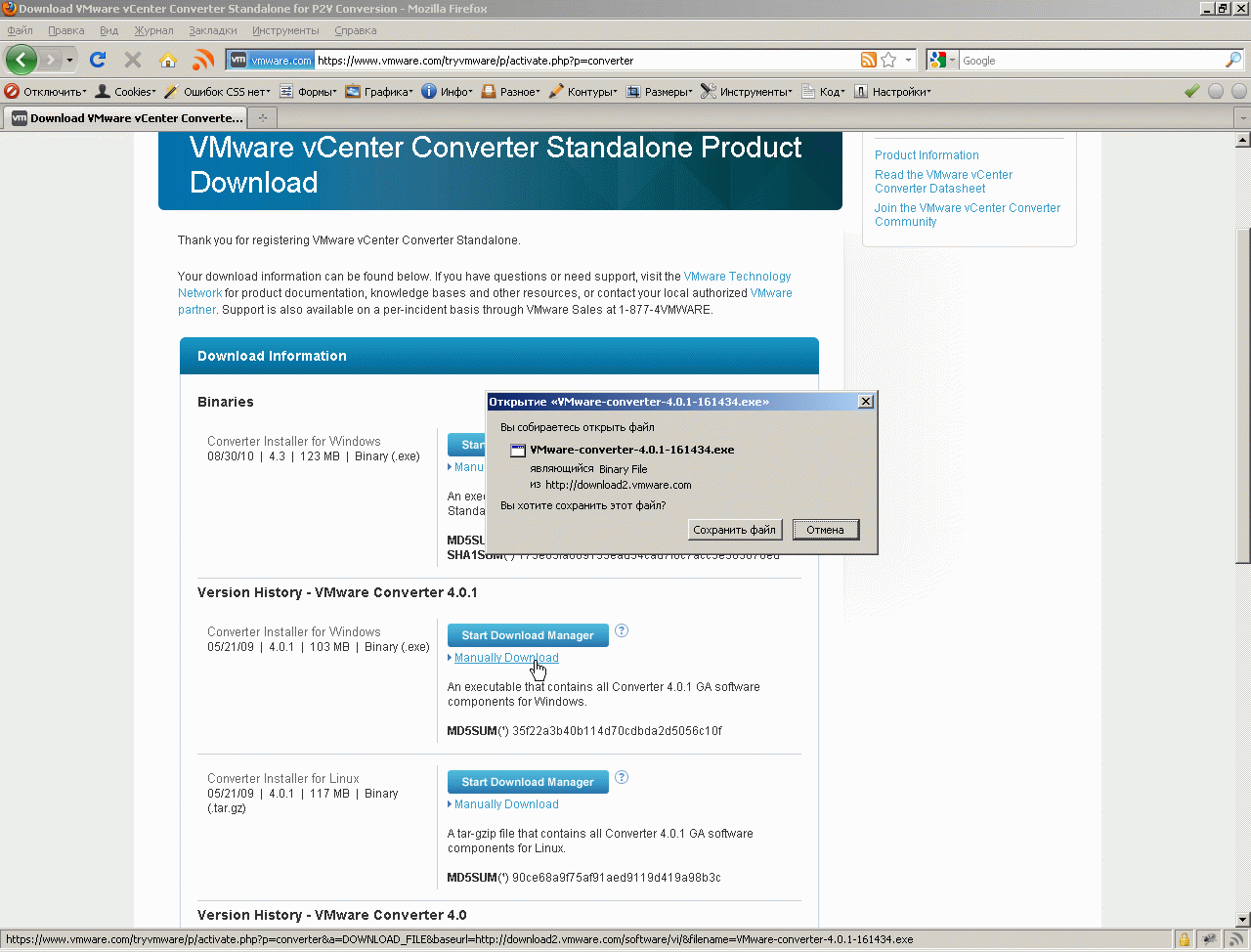The width and height of the screenshot is (1251, 952).
Task: Click the address bar URL field
Action: click(586, 61)
